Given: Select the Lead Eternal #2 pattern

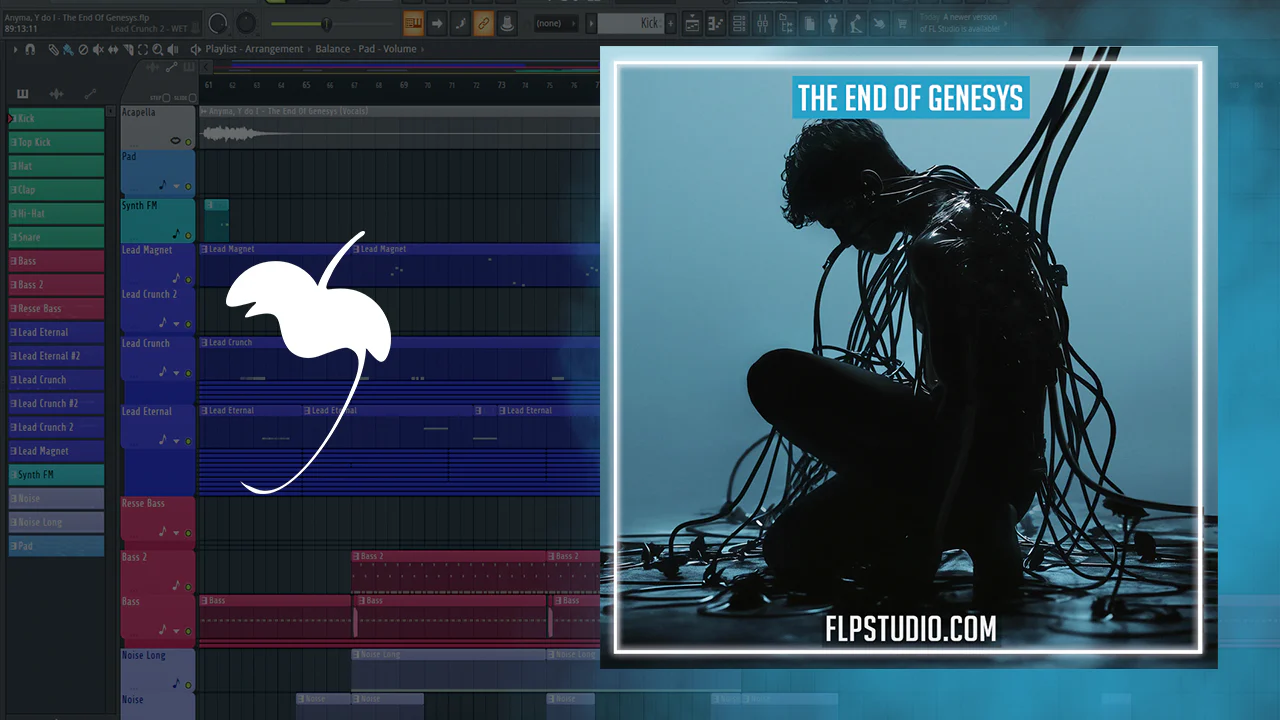Looking at the screenshot, I should point(56,356).
